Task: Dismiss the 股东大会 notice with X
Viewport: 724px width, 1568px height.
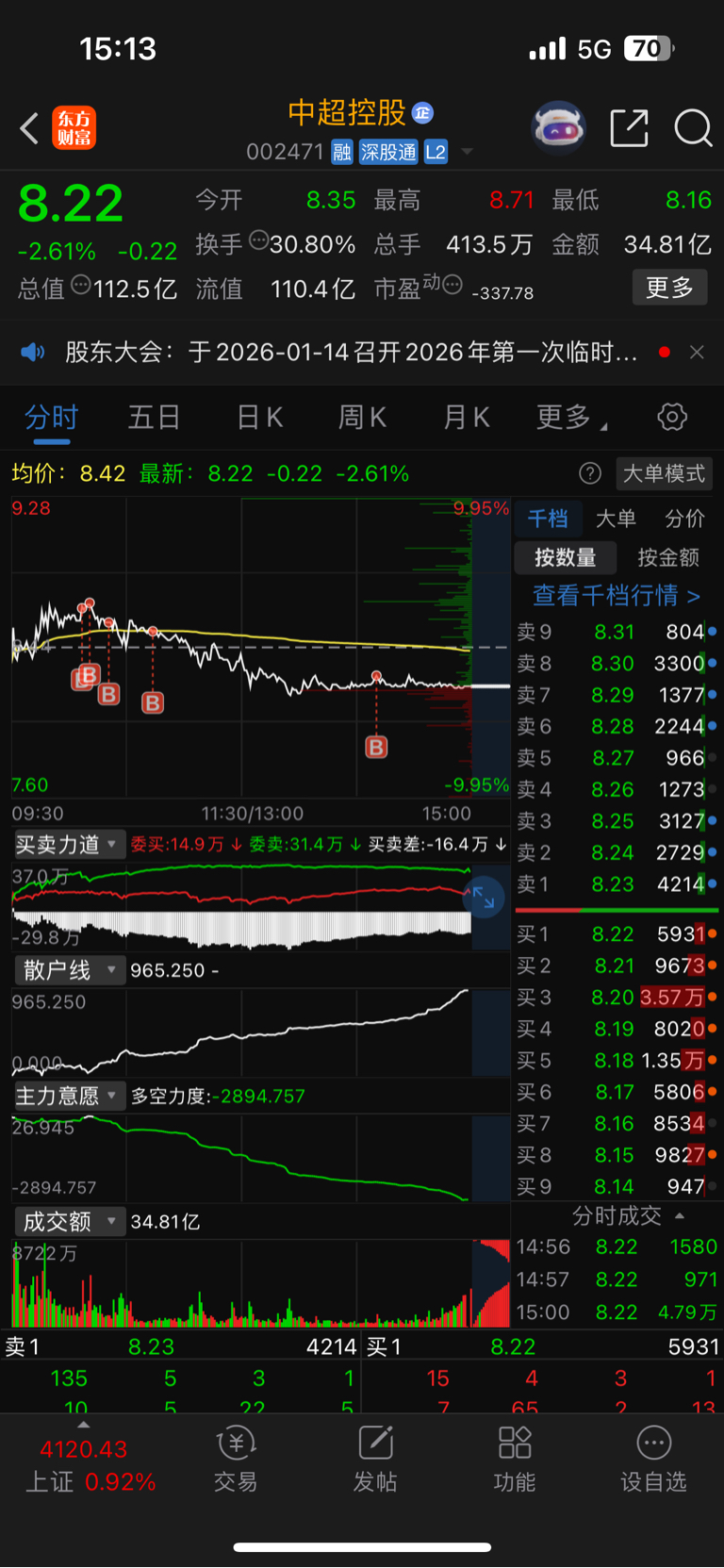Action: 697,353
